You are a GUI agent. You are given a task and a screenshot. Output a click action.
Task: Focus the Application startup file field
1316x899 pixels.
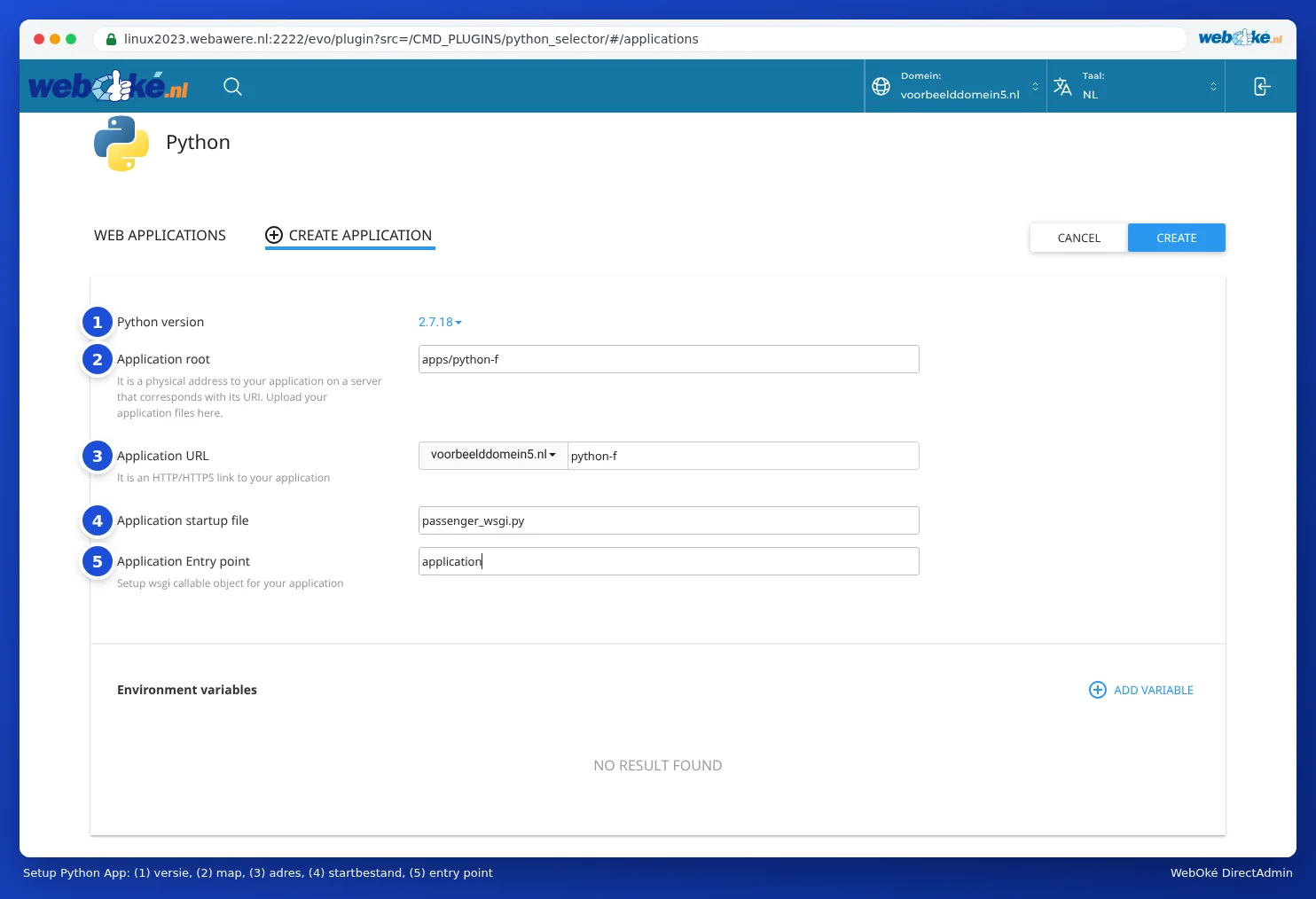coord(669,520)
